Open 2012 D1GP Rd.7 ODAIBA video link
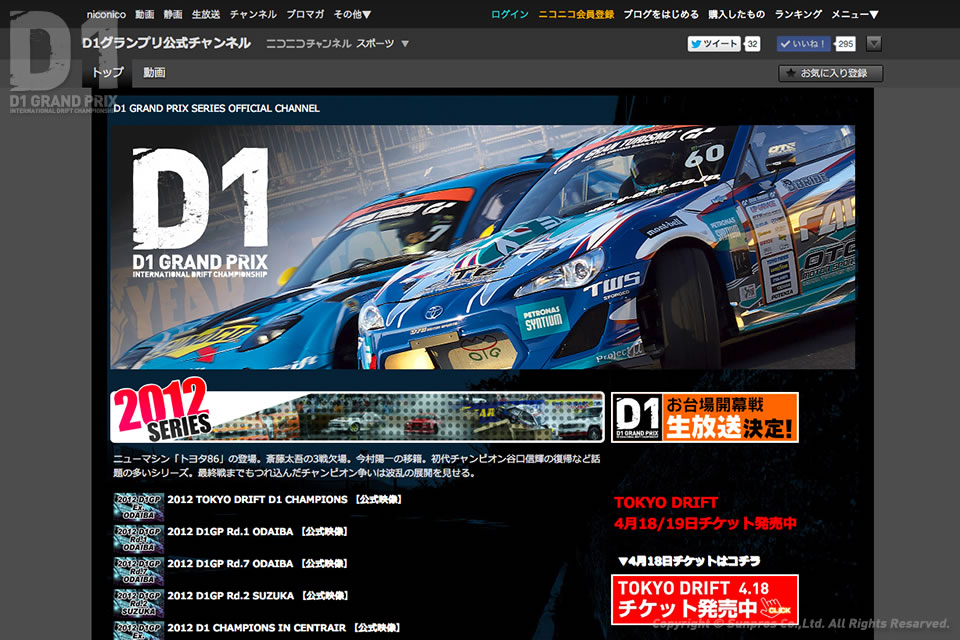 point(258,563)
